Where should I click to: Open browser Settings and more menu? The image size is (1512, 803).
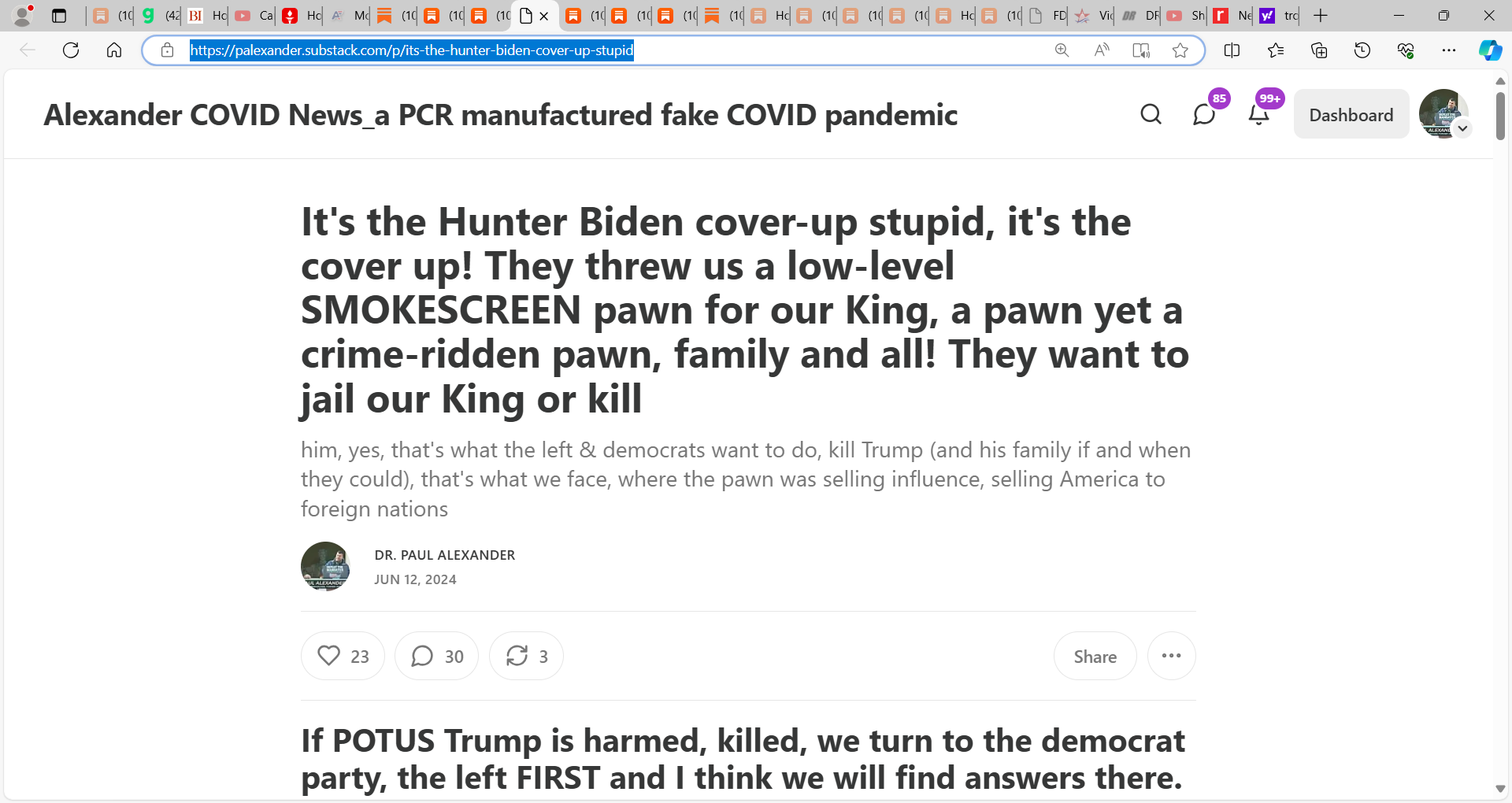click(x=1448, y=50)
